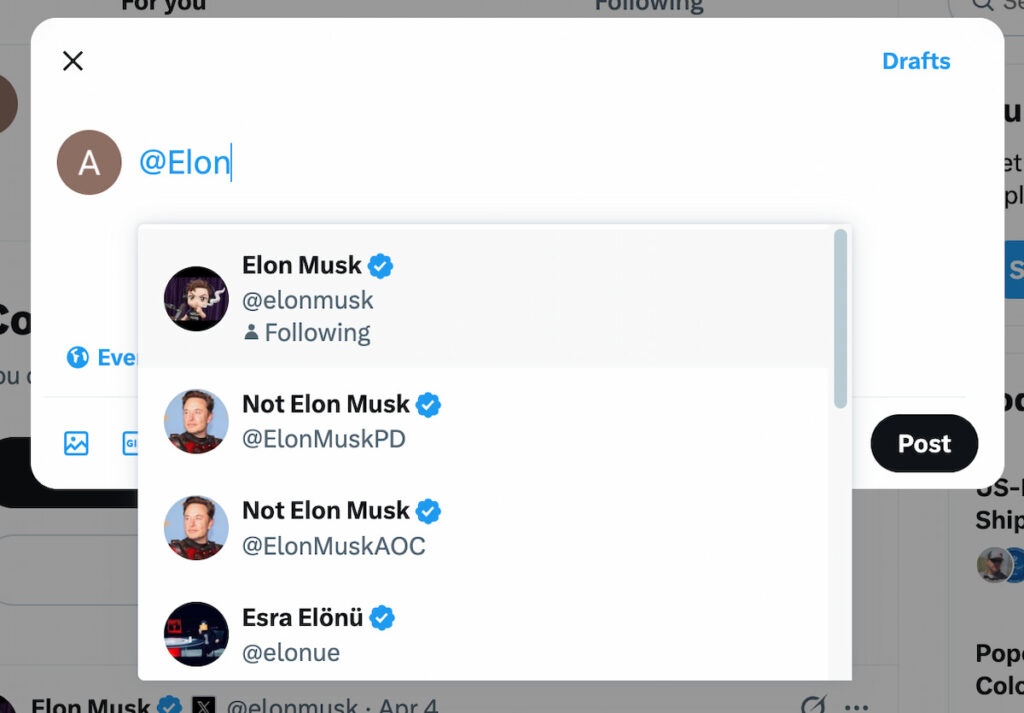The image size is (1024, 713).
Task: Switch to the Following tab
Action: [x=648, y=5]
